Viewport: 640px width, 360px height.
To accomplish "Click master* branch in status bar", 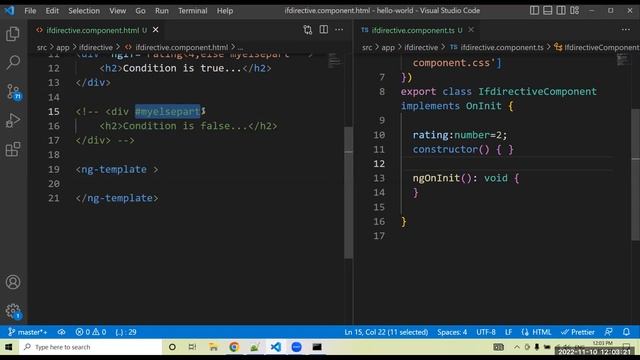I will [28, 332].
